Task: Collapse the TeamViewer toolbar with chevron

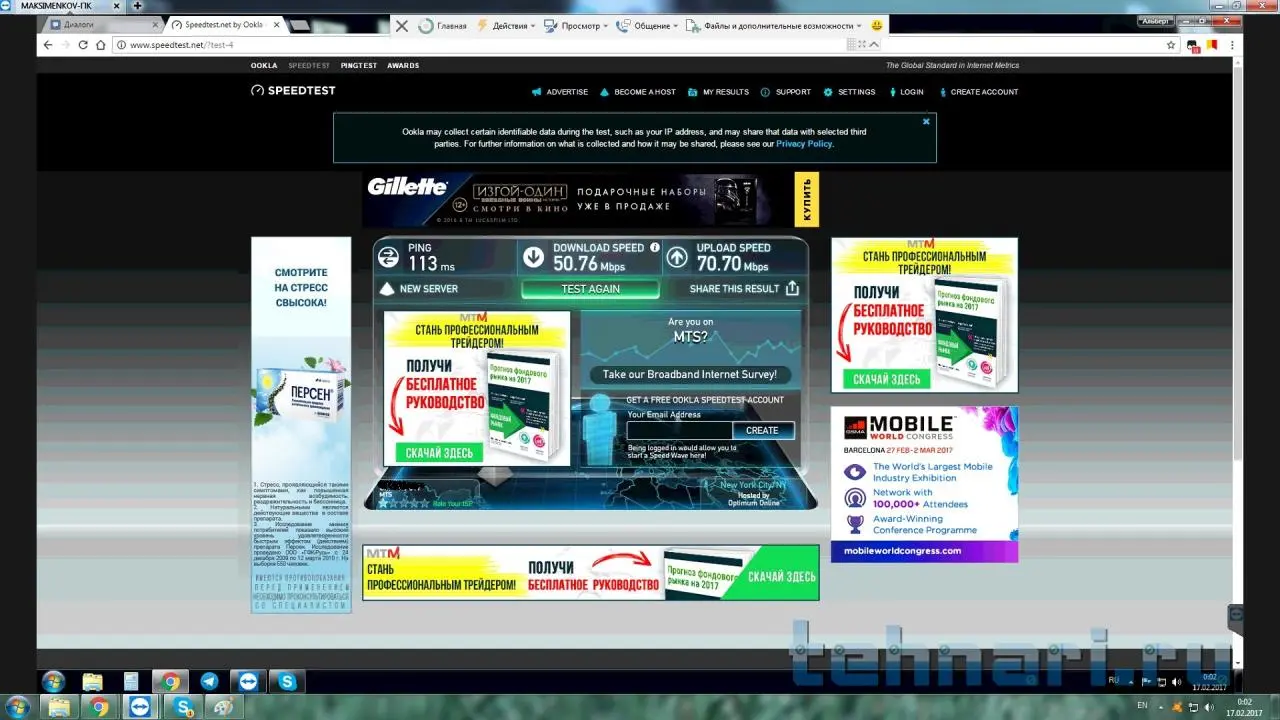Action: [x=874, y=45]
